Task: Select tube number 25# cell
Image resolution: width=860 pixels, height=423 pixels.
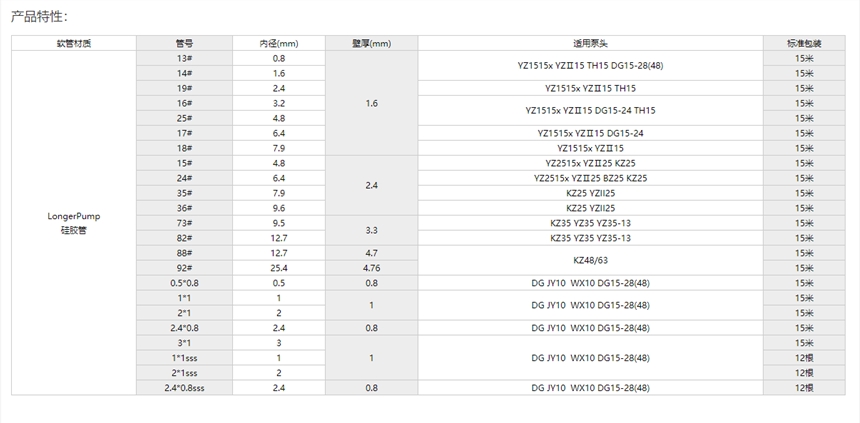Action: coord(184,118)
